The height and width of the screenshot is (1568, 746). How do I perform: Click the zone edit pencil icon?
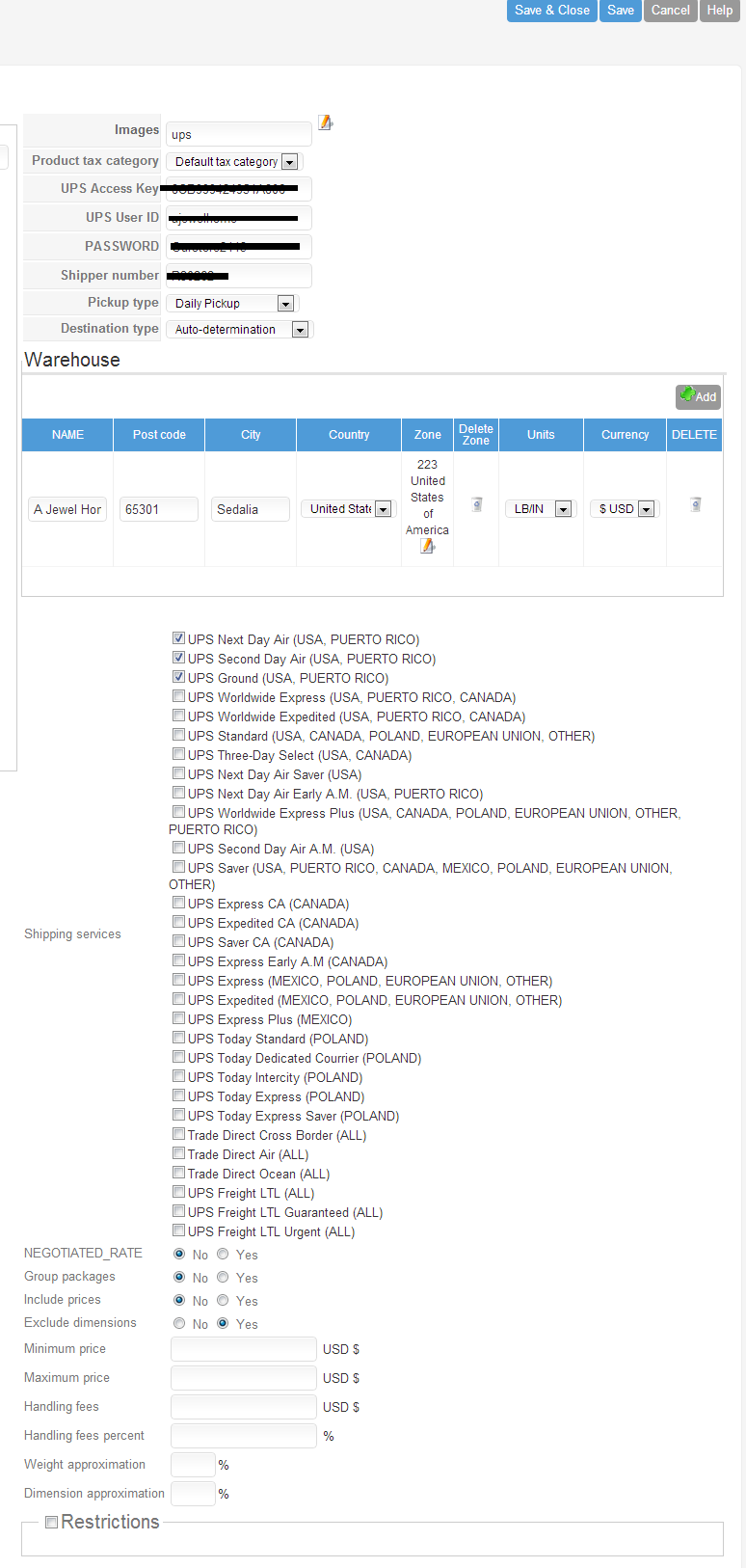(427, 547)
